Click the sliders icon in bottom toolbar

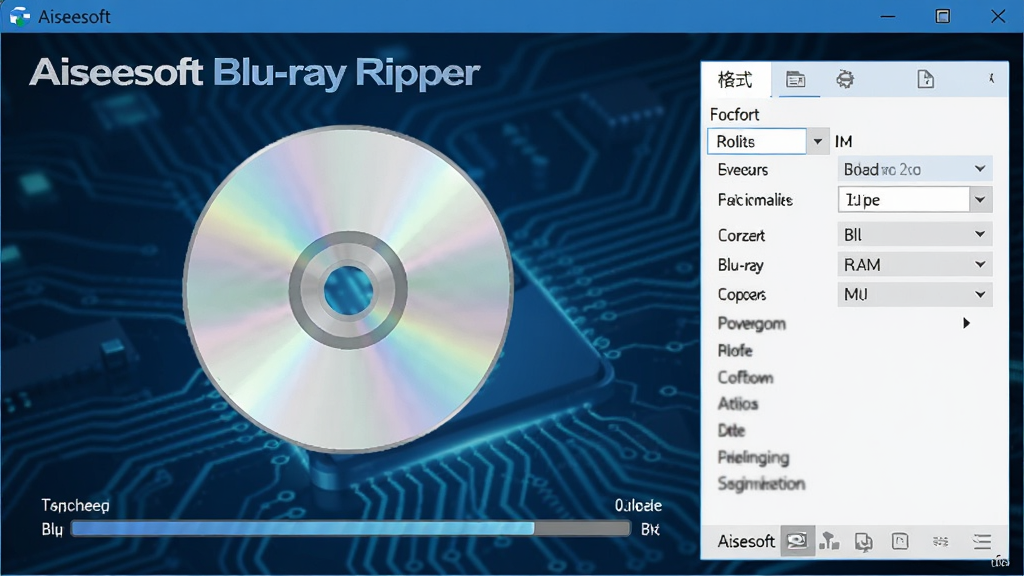pyautogui.click(x=940, y=541)
